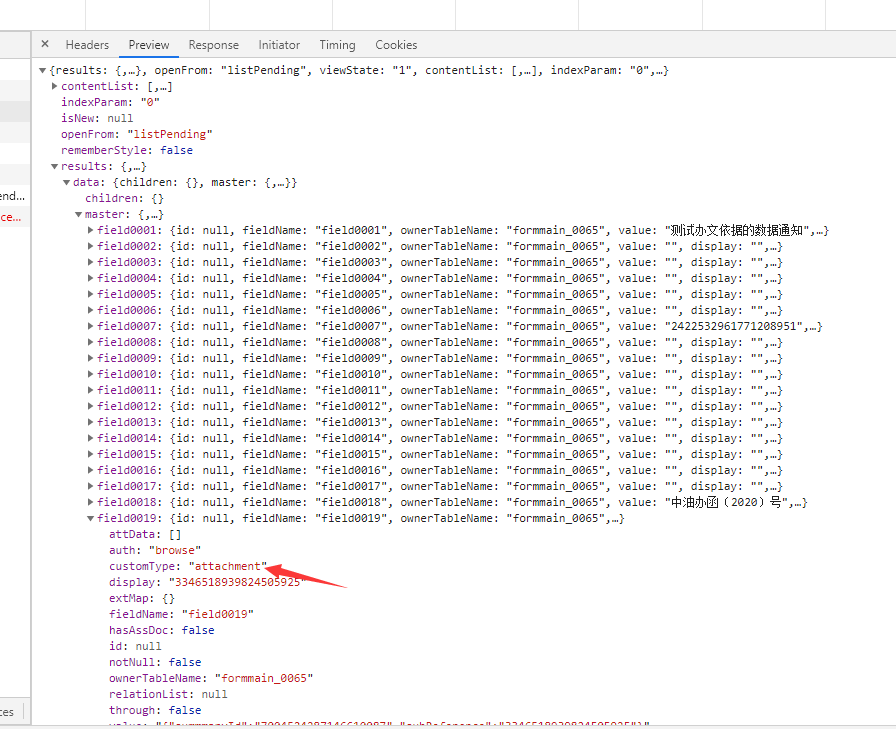Select the Initiator tab
The image size is (896, 729).
tap(279, 45)
